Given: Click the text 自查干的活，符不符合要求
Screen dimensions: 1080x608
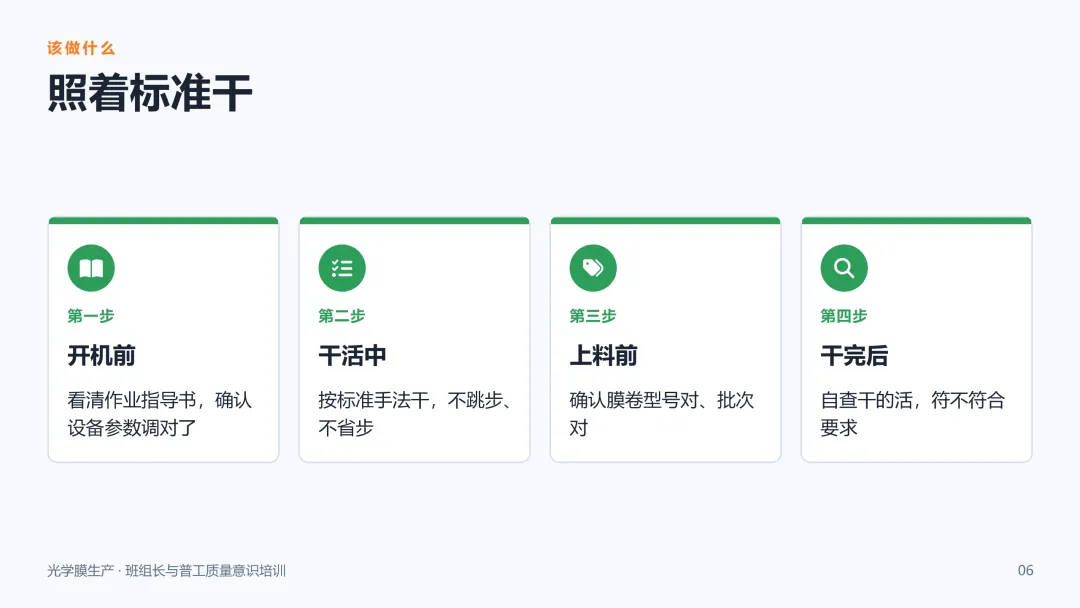Looking at the screenshot, I should click(x=913, y=414).
